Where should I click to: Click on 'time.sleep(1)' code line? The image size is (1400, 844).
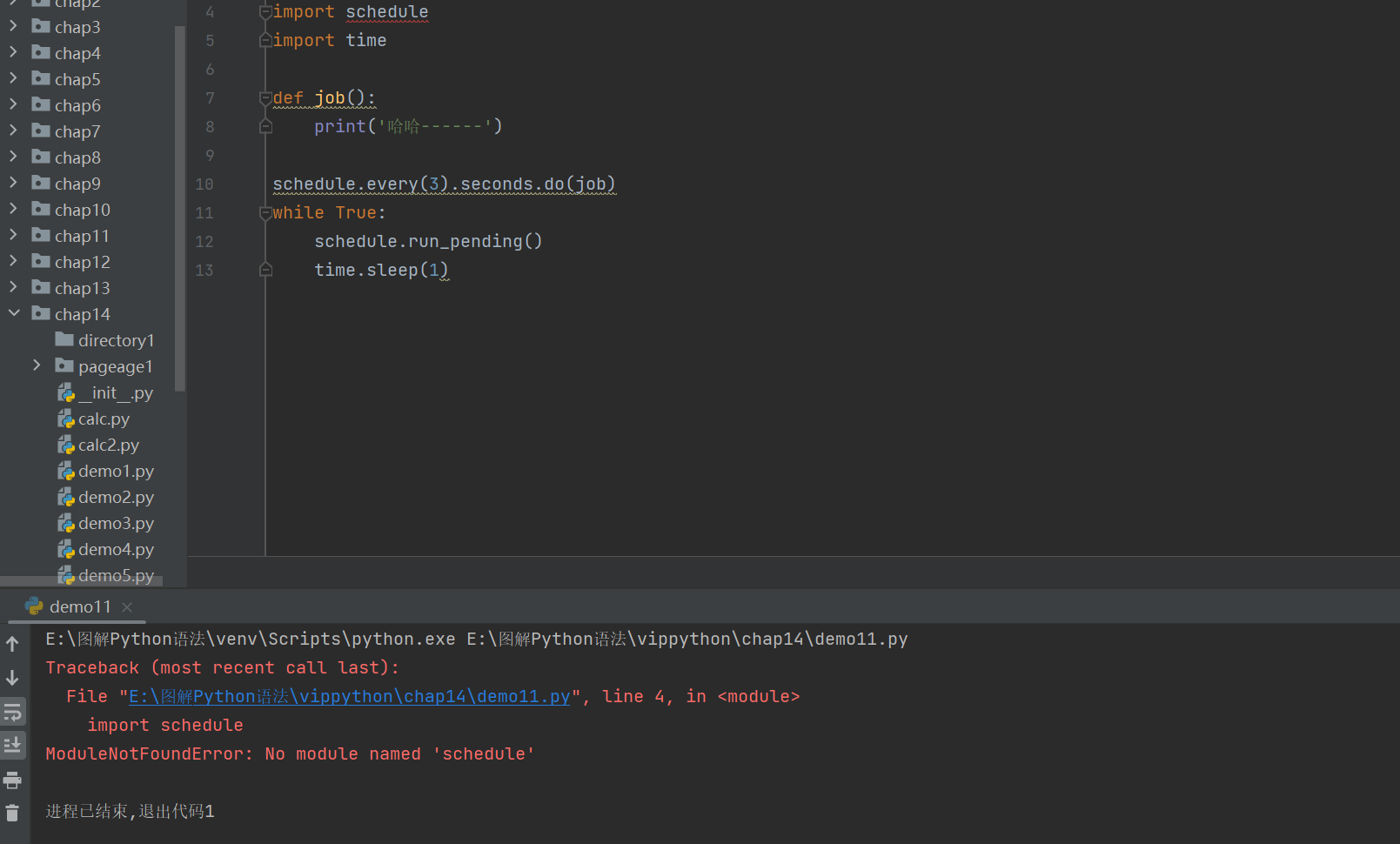(381, 270)
